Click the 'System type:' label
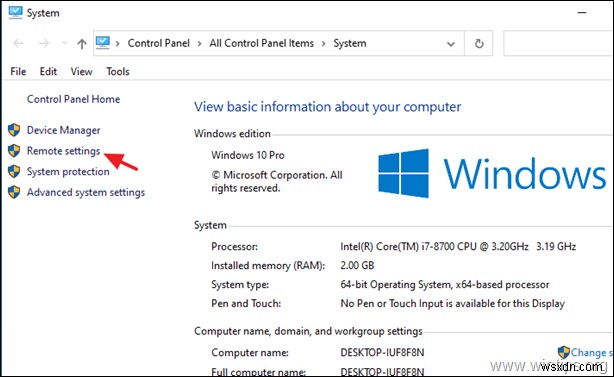 click(x=240, y=284)
